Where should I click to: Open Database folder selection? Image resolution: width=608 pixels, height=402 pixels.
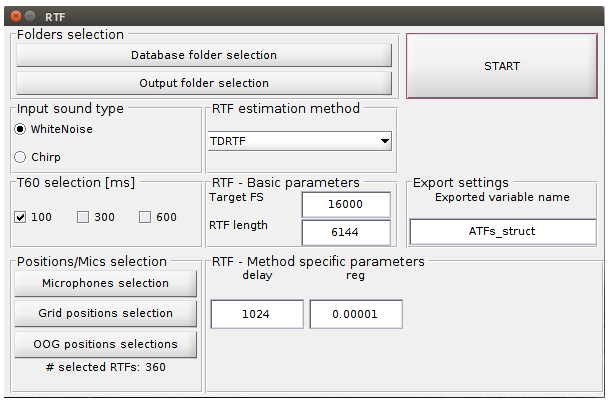click(204, 55)
